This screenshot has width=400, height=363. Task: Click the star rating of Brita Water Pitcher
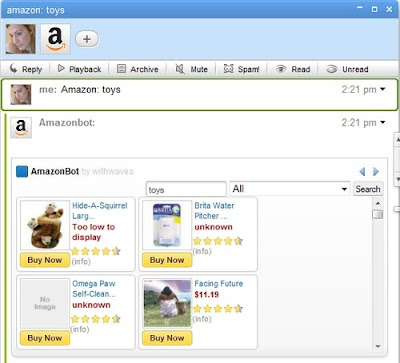coord(218,241)
